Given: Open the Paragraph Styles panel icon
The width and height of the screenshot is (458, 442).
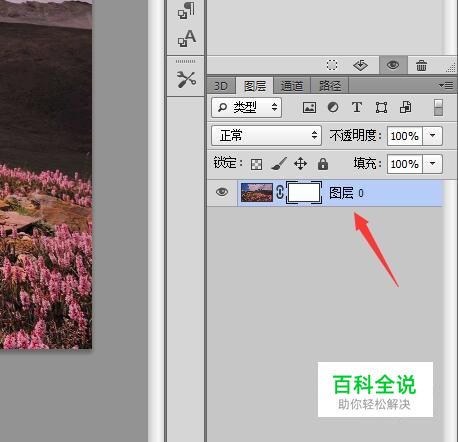Looking at the screenshot, I should 186,10.
